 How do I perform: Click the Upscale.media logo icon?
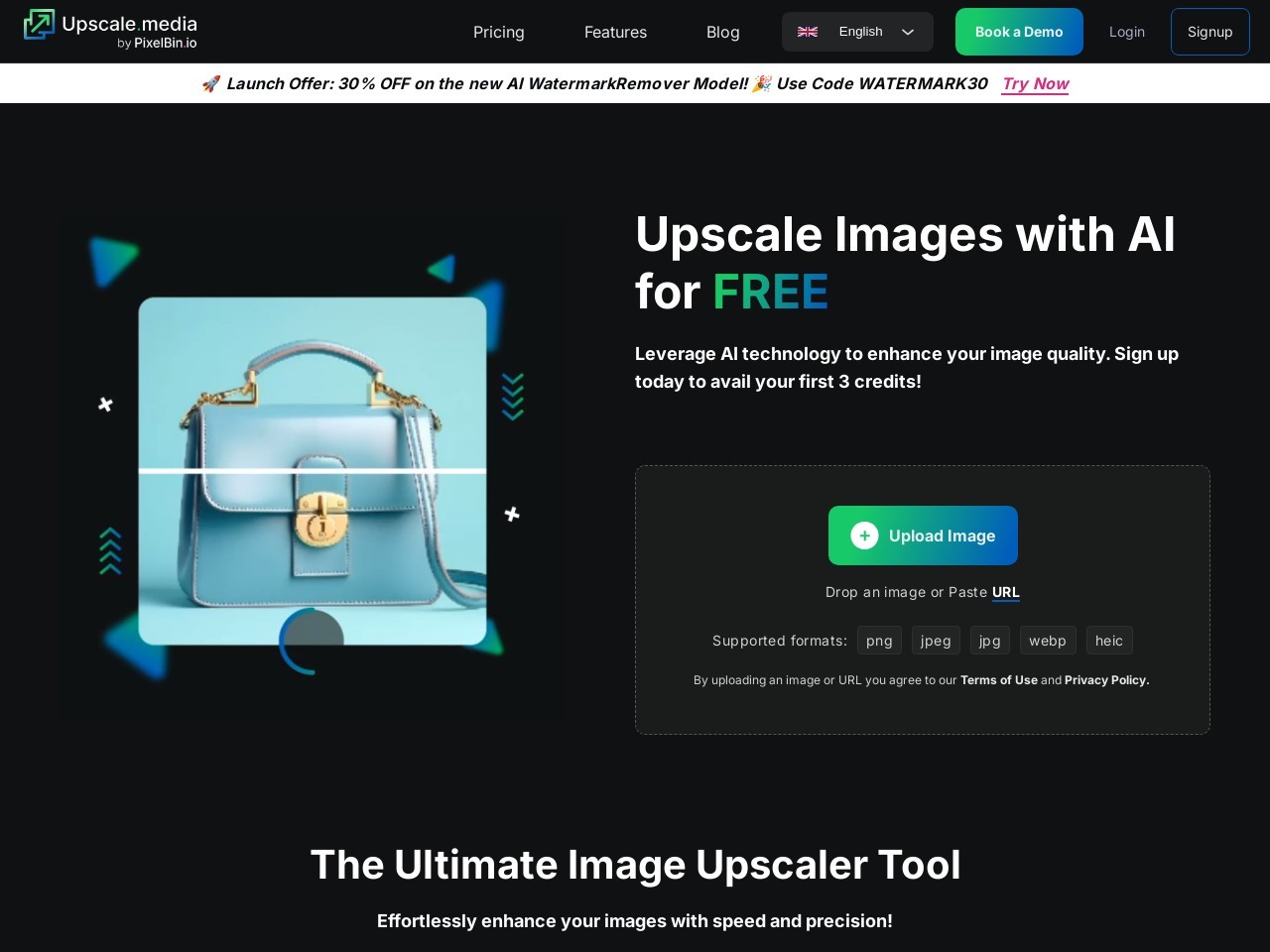40,25
